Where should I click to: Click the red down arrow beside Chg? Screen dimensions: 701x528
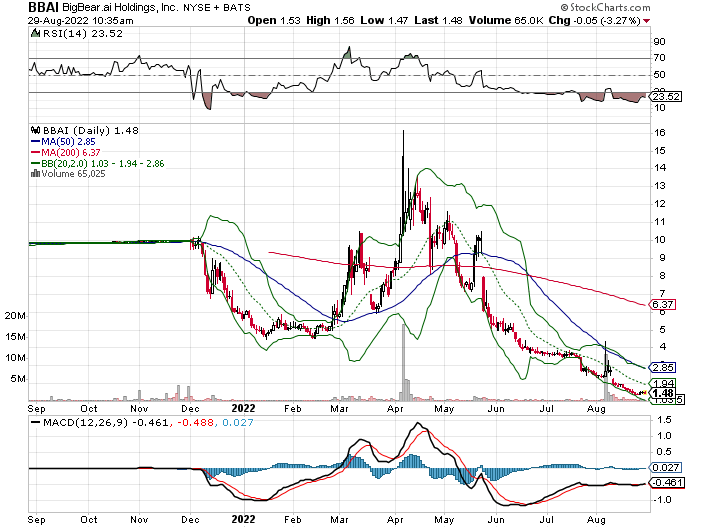coord(646,21)
